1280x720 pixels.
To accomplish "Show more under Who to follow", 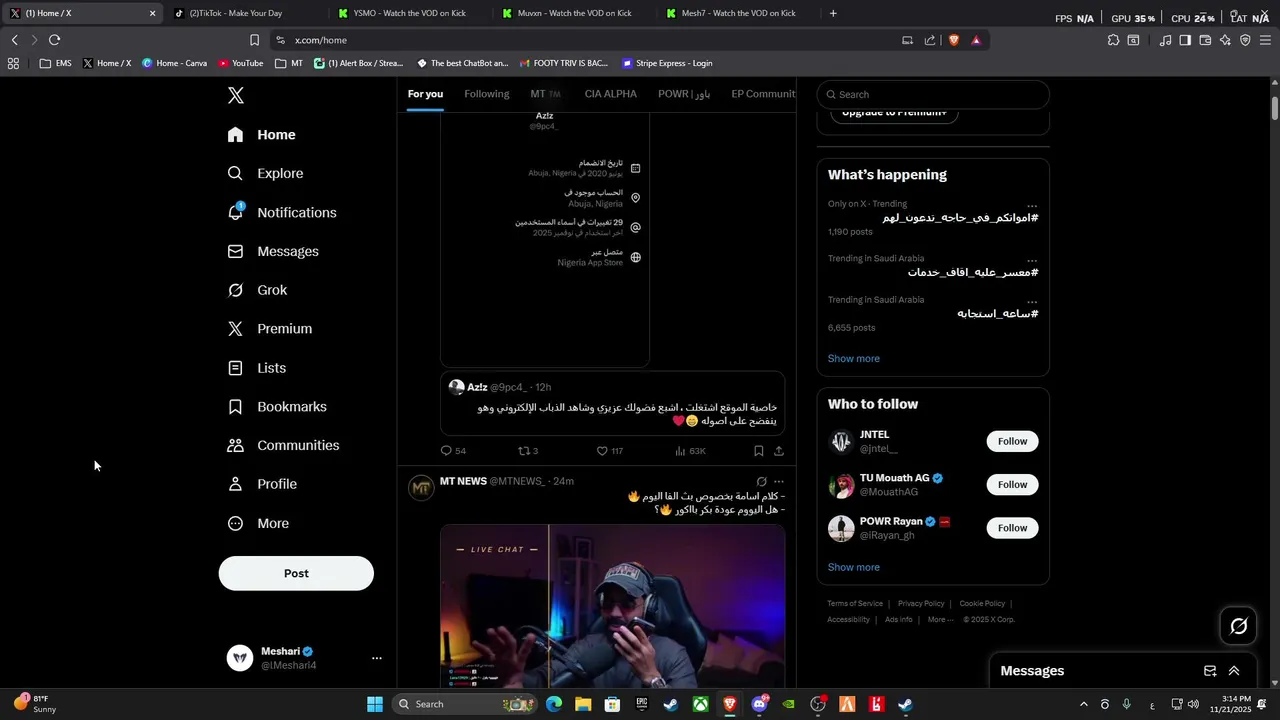I will click(x=854, y=568).
